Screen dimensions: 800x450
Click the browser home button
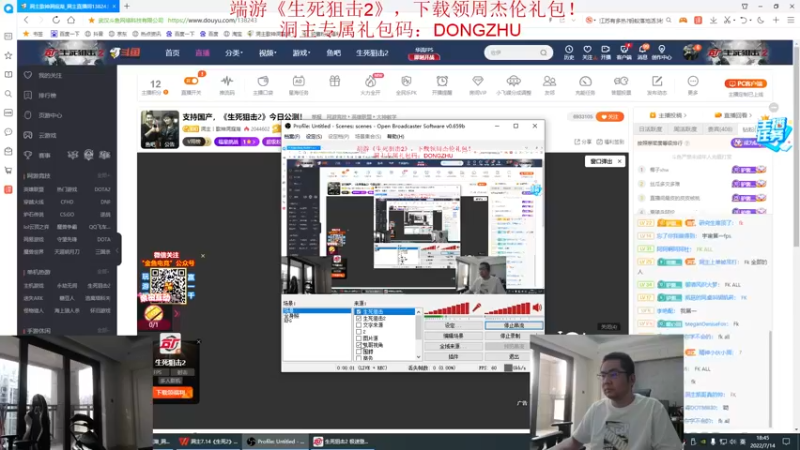pyautogui.click(x=71, y=20)
